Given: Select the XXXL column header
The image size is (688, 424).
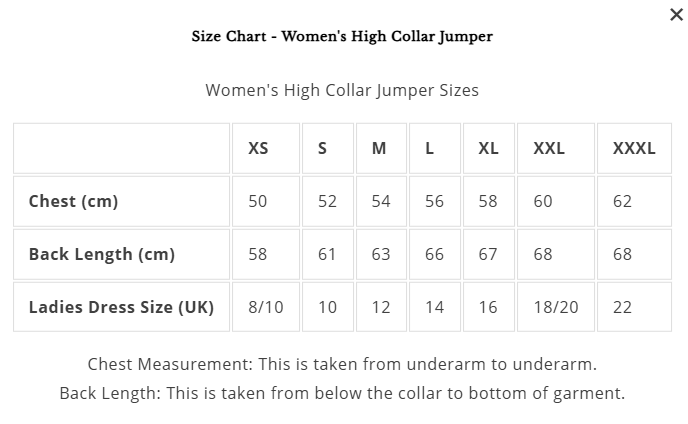Looking at the screenshot, I should pyautogui.click(x=634, y=148).
